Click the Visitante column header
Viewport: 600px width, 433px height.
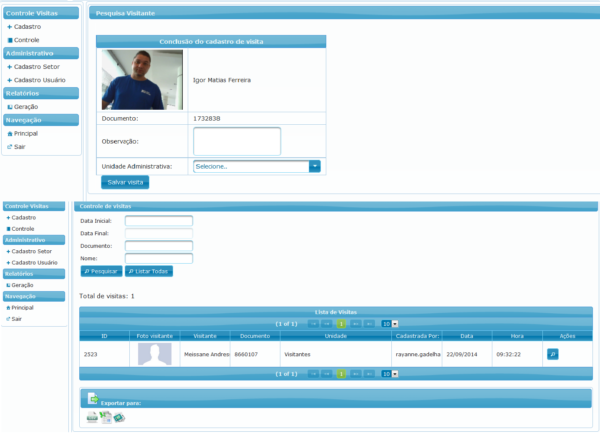point(205,336)
